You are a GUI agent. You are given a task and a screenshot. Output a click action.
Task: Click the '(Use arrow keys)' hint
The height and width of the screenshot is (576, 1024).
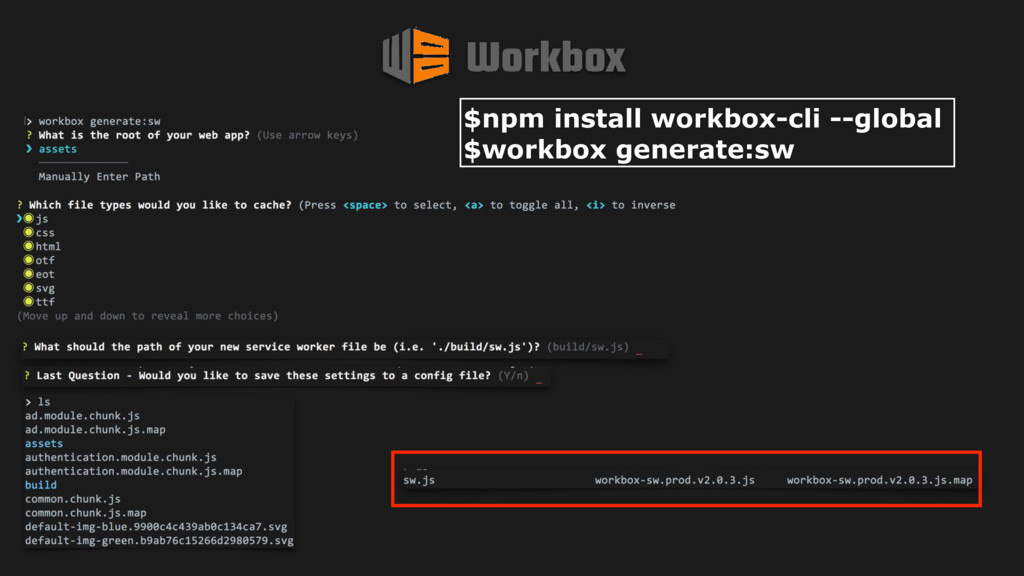point(308,135)
